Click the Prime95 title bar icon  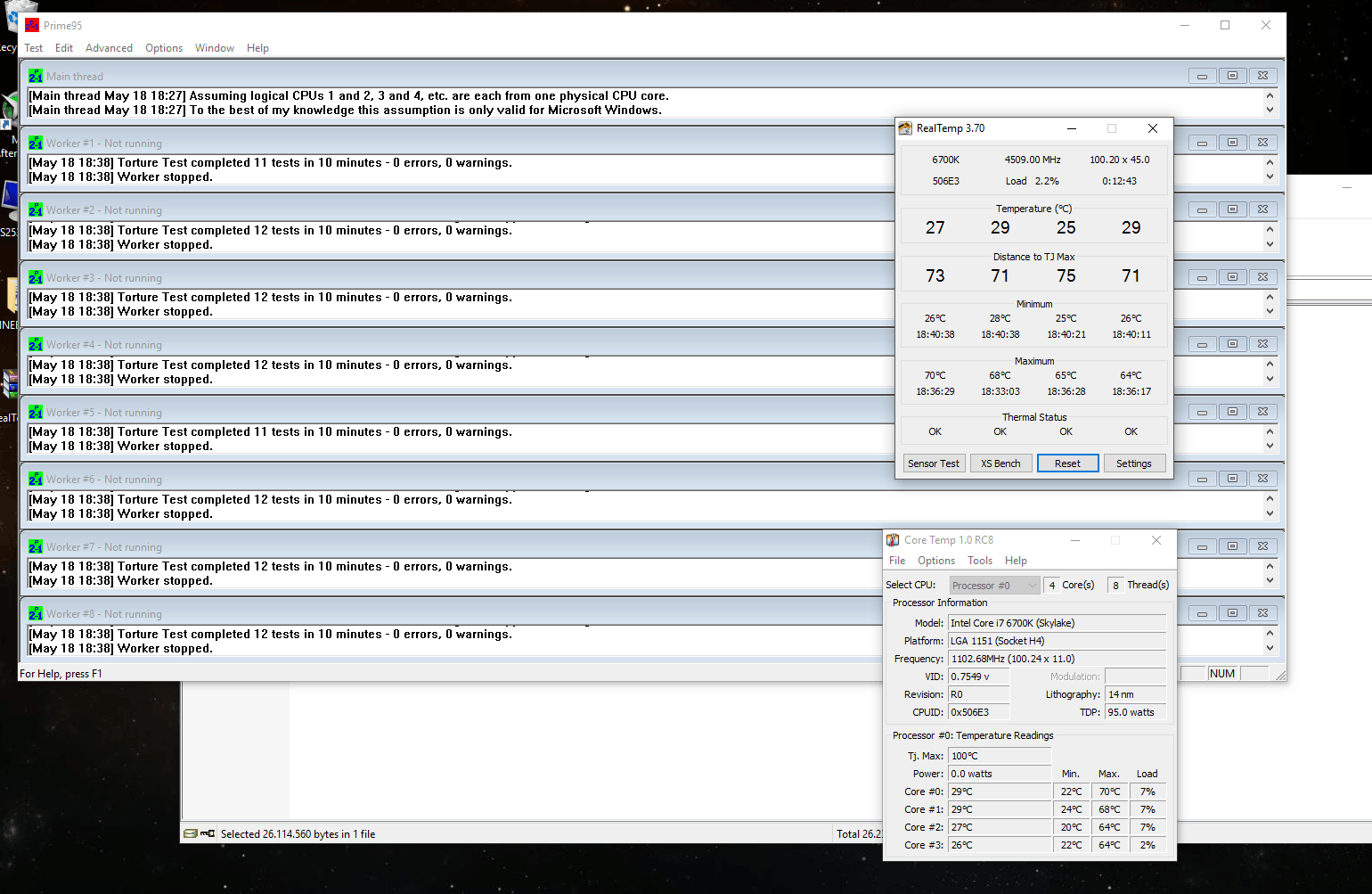(x=32, y=25)
